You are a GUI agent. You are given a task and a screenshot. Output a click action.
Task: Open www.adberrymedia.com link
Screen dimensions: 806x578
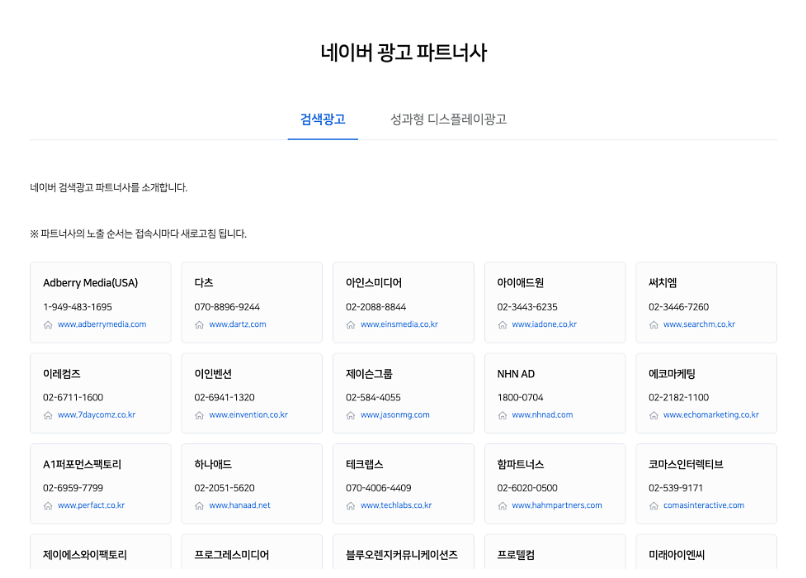(x=102, y=324)
